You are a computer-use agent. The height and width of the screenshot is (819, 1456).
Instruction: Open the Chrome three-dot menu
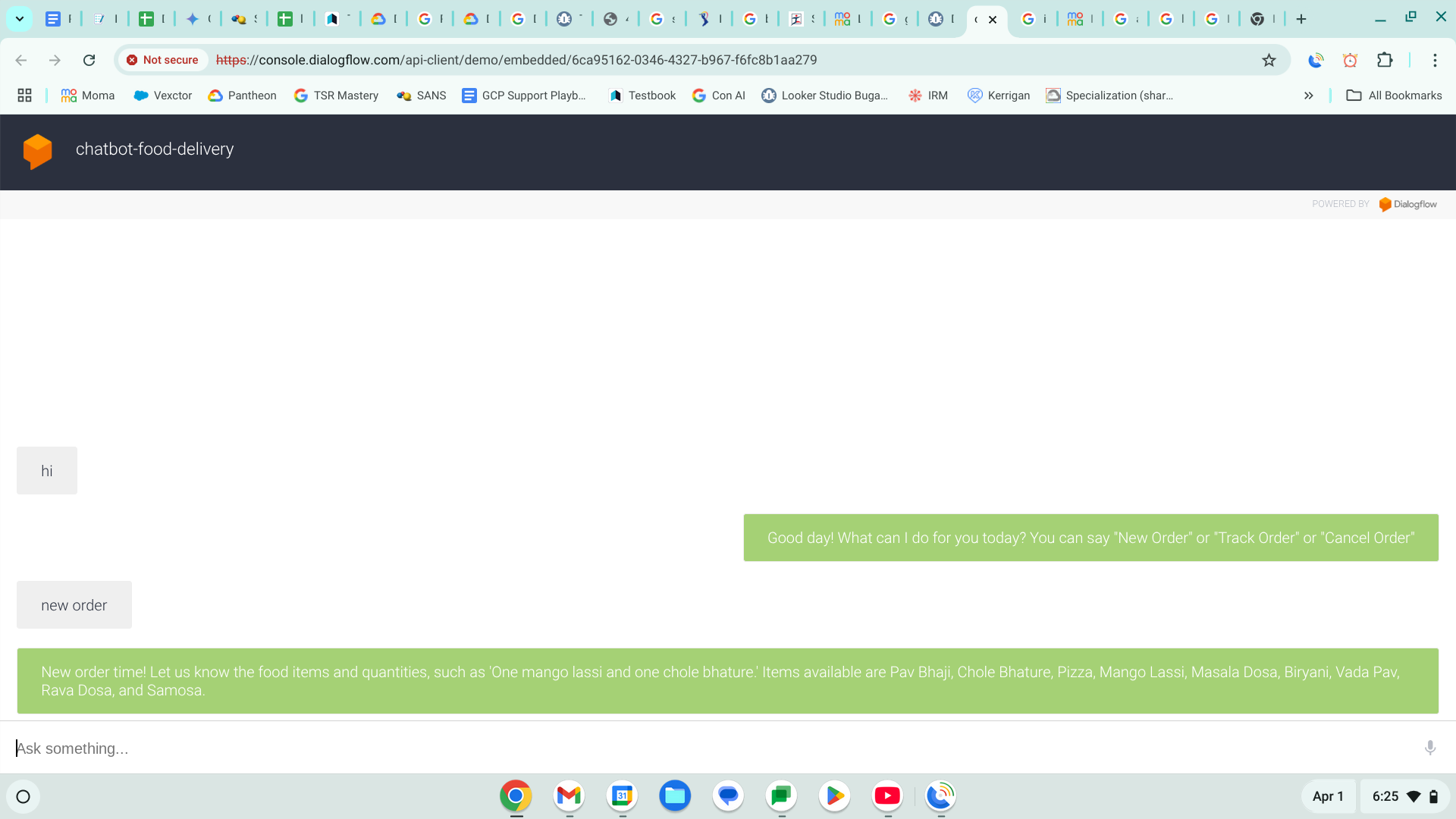(x=1435, y=60)
